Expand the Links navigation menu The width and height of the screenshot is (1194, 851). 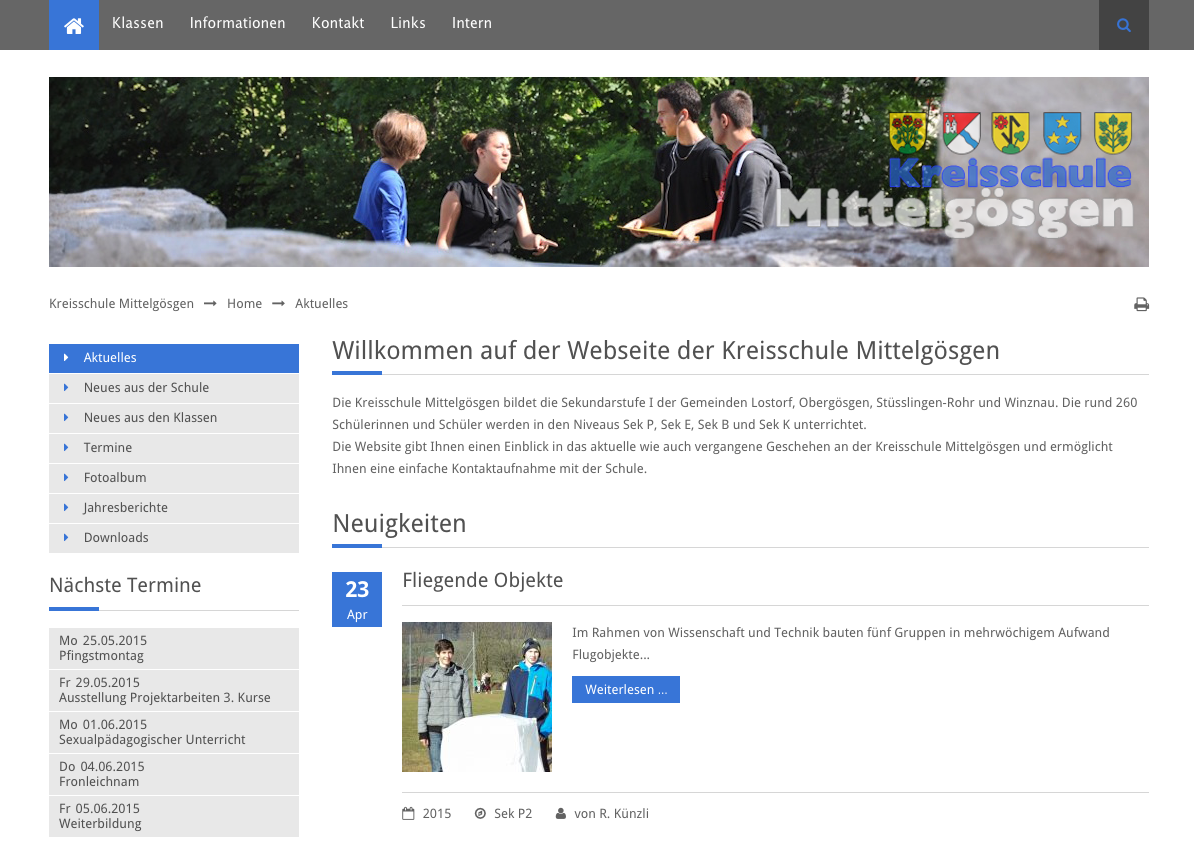click(x=408, y=23)
